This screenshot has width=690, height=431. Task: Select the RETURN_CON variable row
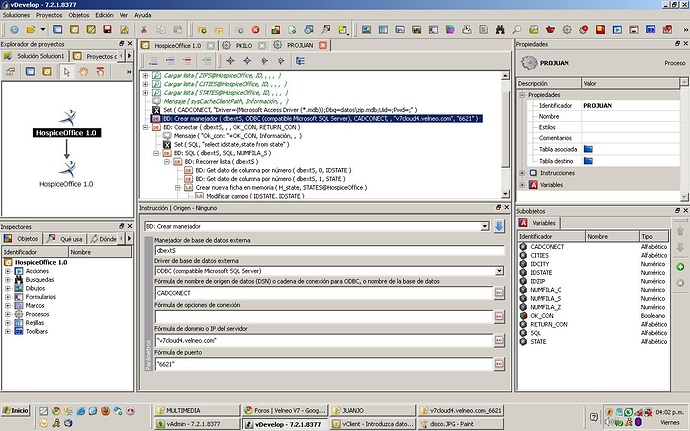click(593, 324)
